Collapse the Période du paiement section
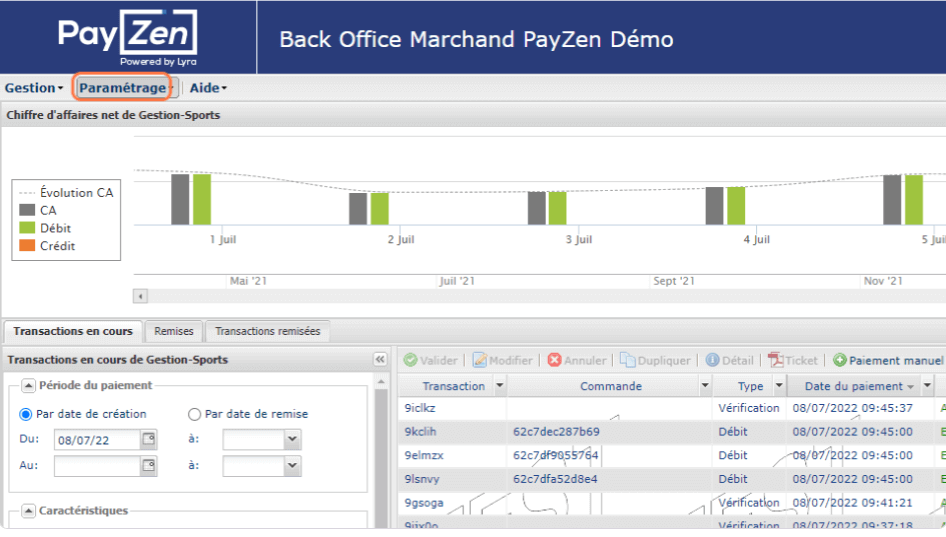Image resolution: width=946 pixels, height=537 pixels. (28, 385)
